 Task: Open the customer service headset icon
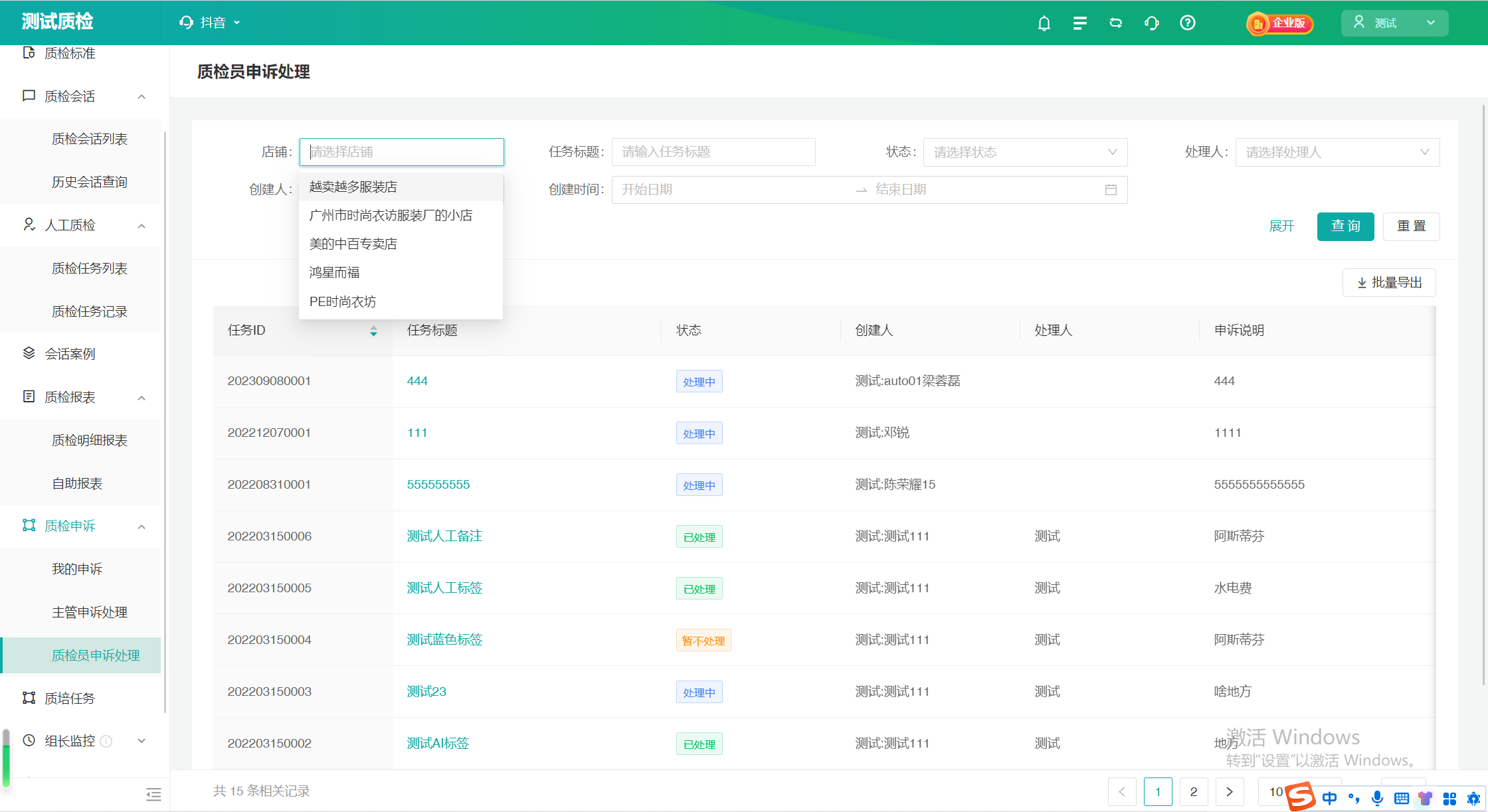click(1152, 23)
